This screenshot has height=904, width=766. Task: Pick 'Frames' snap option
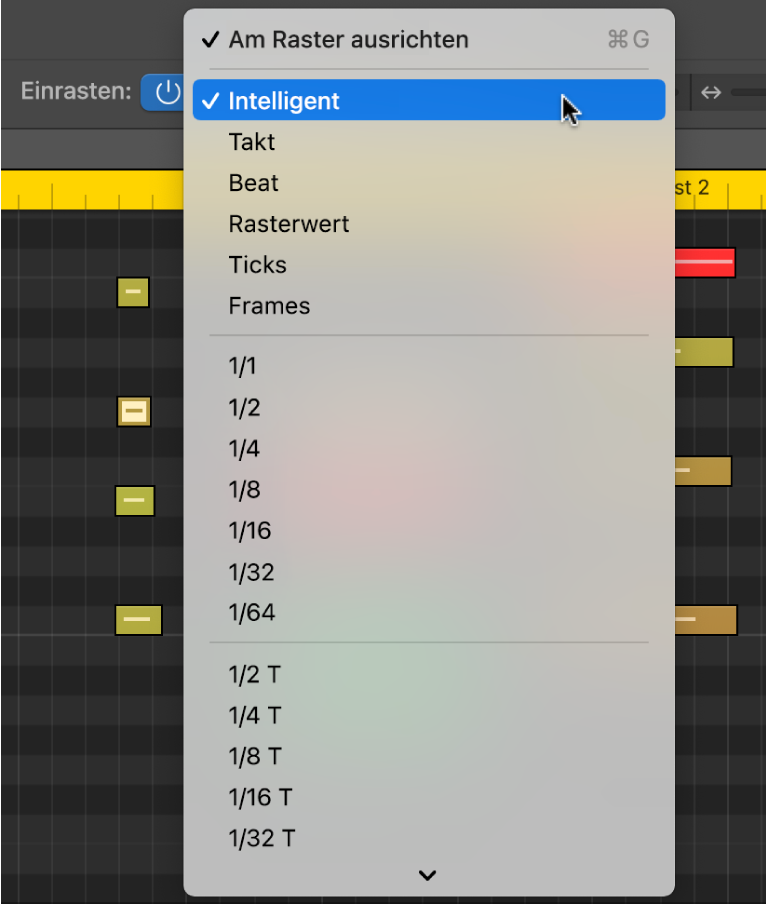coord(269,306)
